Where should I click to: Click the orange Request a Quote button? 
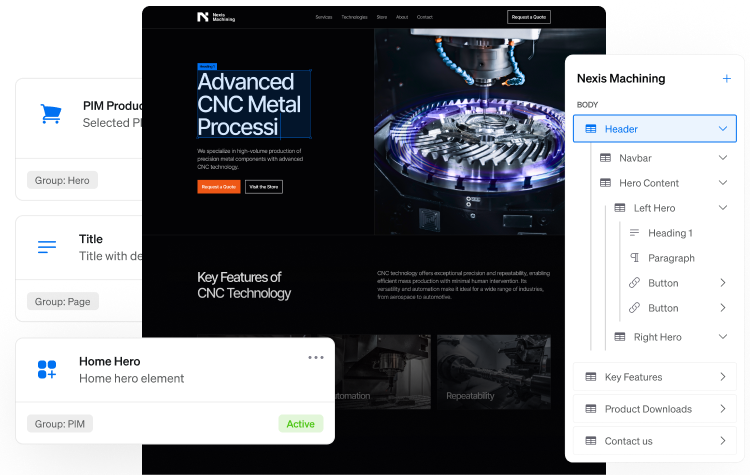pos(219,187)
